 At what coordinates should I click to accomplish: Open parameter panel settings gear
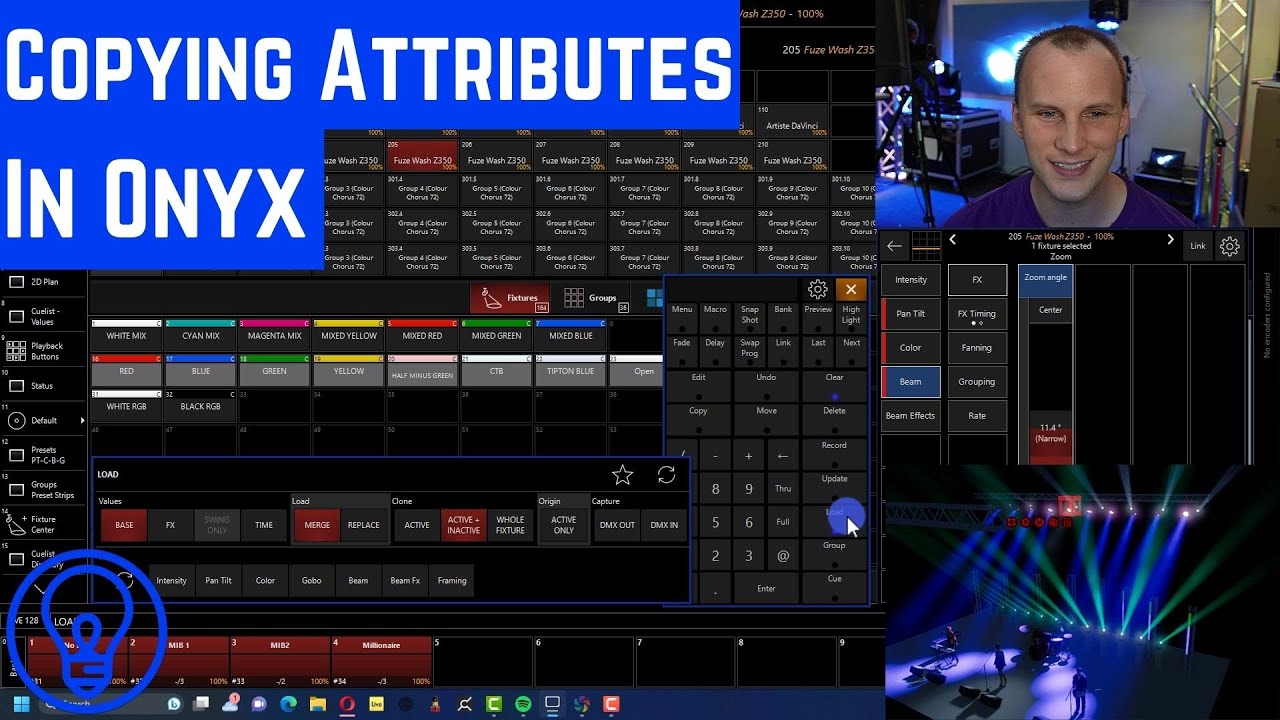[1230, 246]
